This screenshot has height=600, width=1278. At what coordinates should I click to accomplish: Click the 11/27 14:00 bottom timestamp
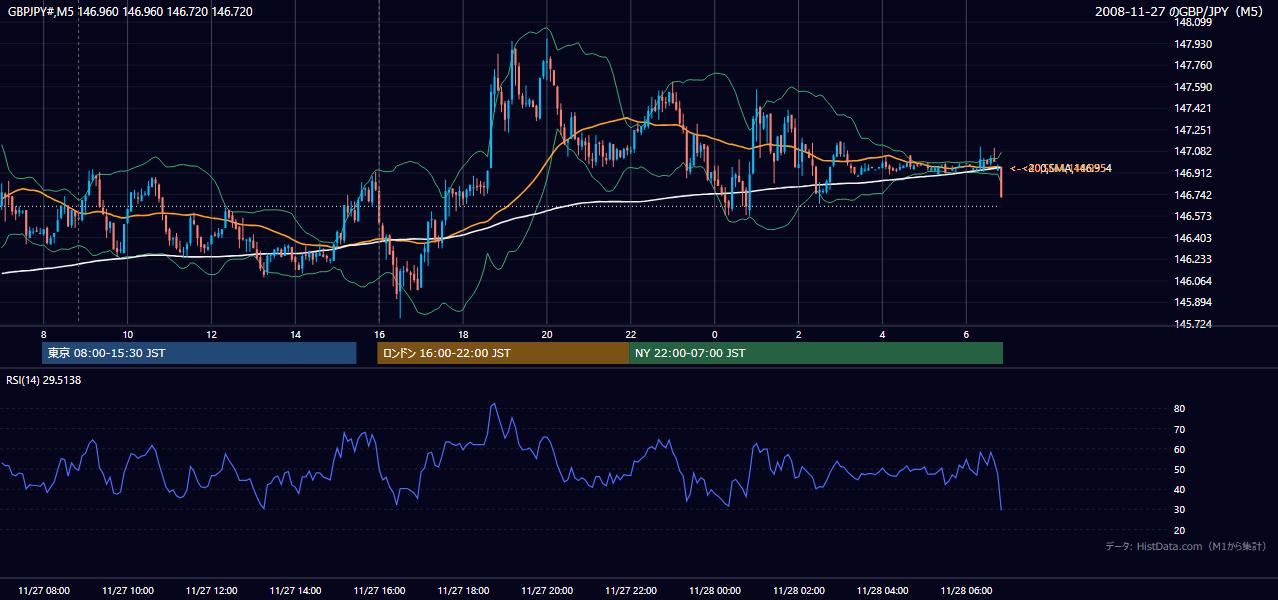(x=295, y=591)
